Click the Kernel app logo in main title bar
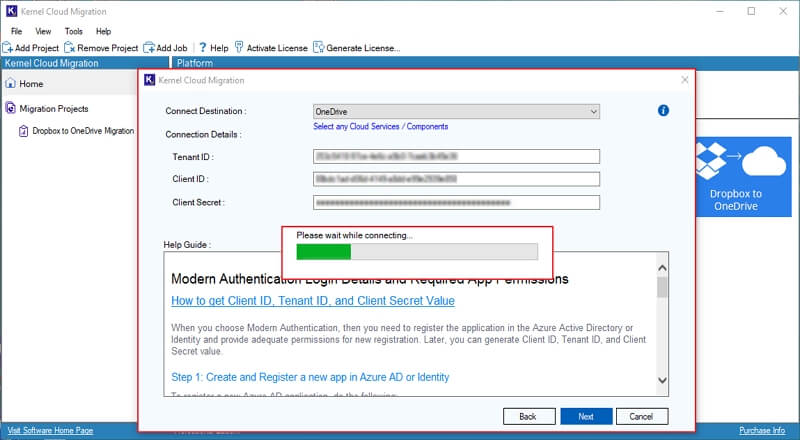 tap(11, 11)
